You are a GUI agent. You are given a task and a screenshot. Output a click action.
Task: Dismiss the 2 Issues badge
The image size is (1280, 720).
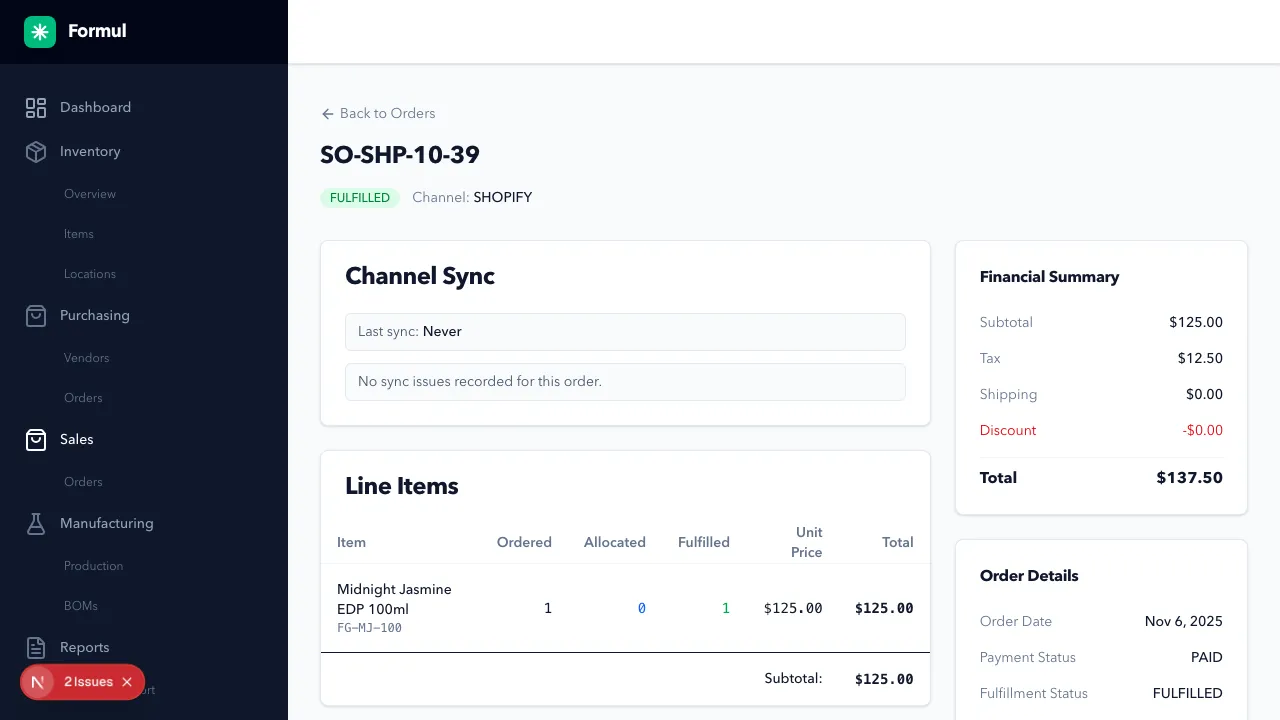click(x=127, y=682)
